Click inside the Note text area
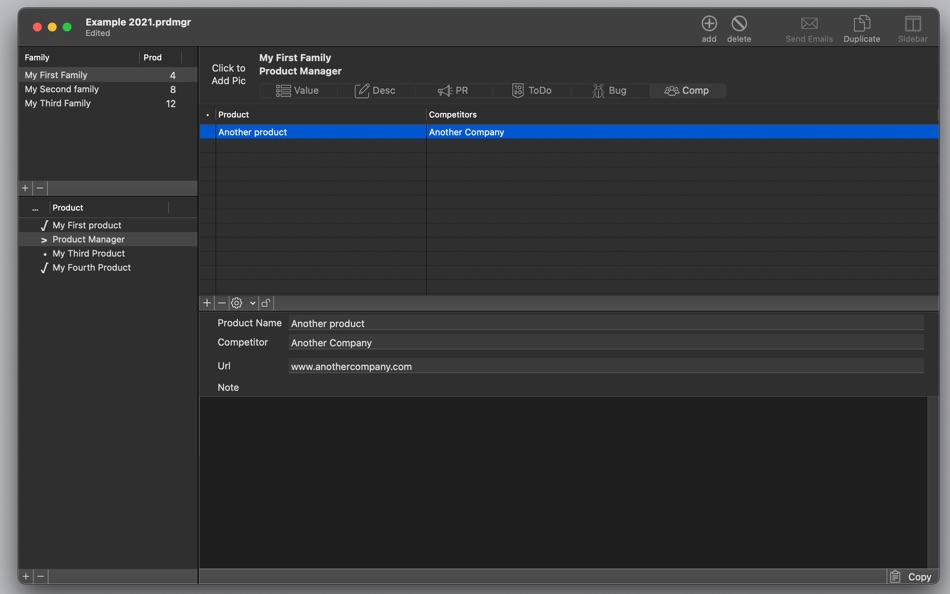 coord(563,482)
